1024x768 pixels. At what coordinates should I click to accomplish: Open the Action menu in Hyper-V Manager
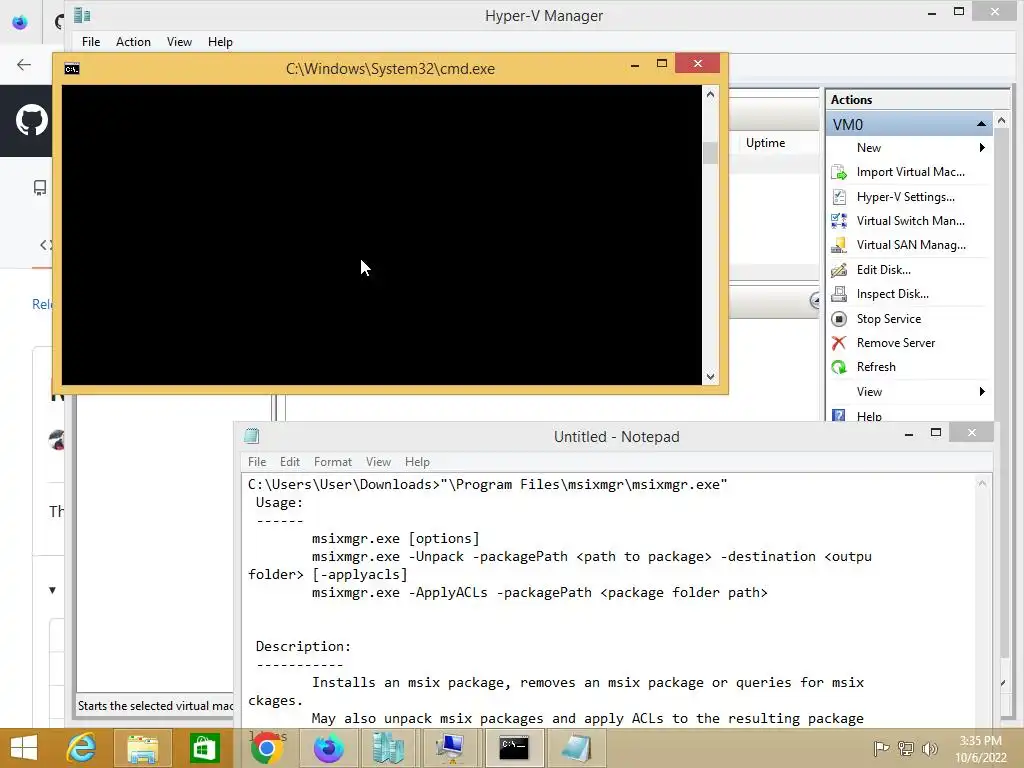133,42
